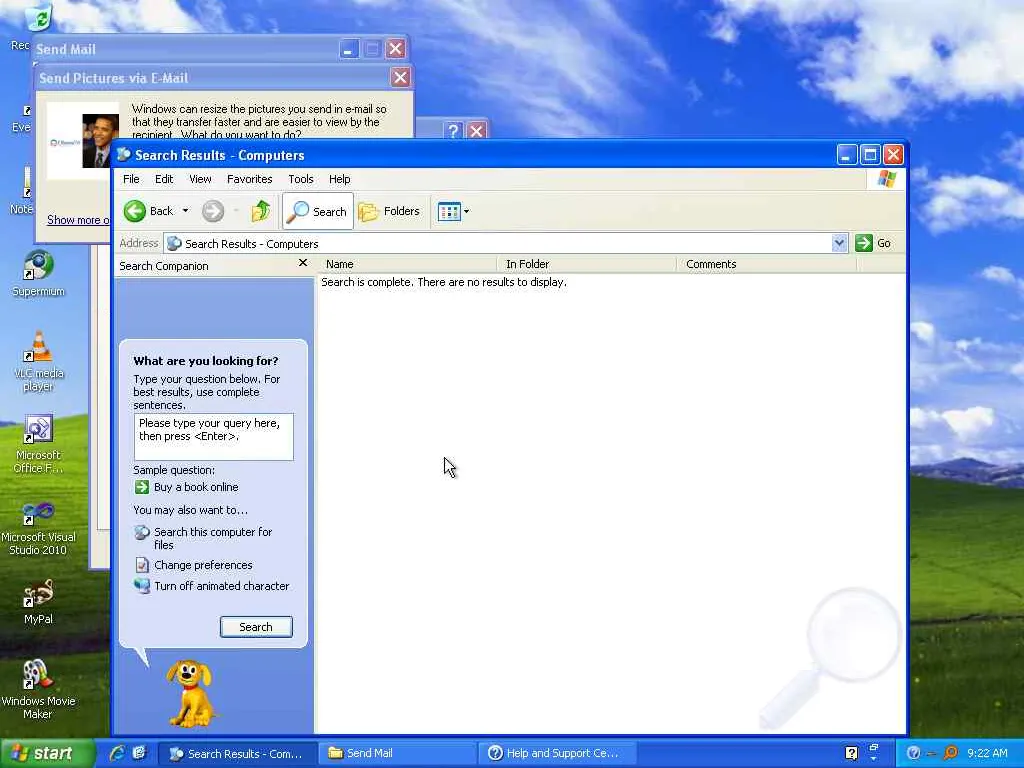
Task: Show the Folders pane
Action: pyautogui.click(x=389, y=211)
